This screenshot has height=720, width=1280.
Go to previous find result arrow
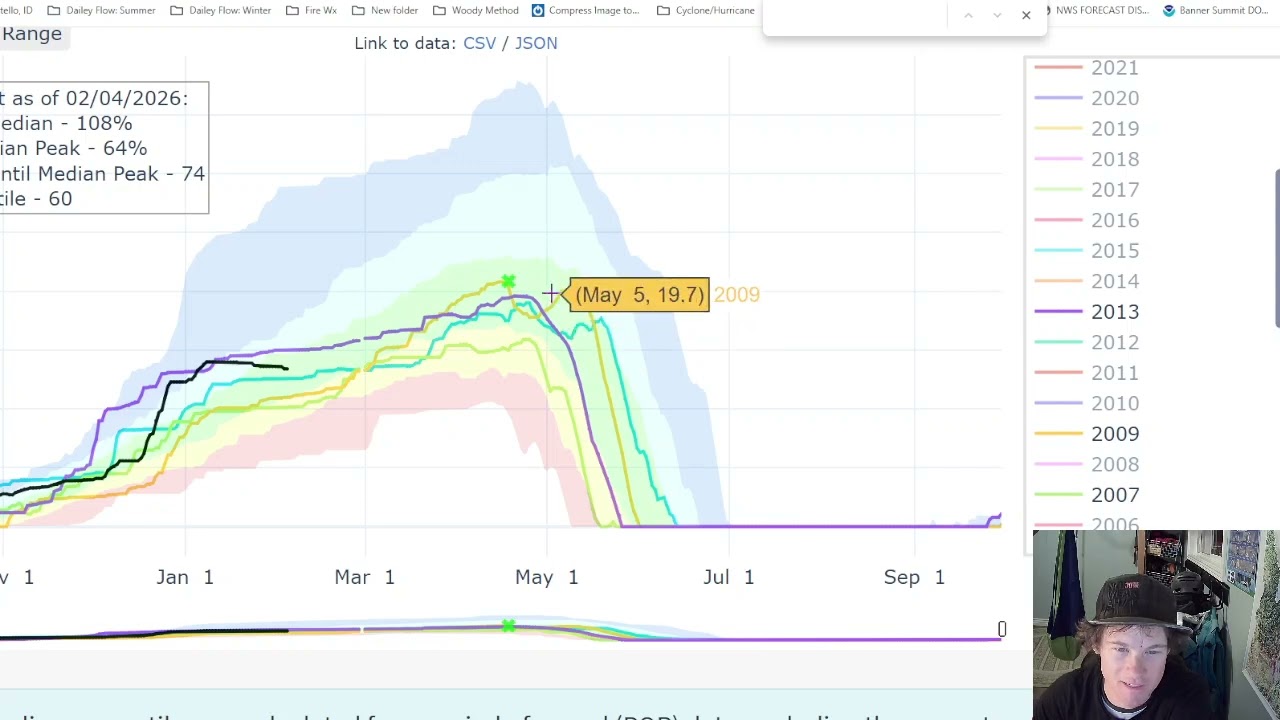point(968,15)
